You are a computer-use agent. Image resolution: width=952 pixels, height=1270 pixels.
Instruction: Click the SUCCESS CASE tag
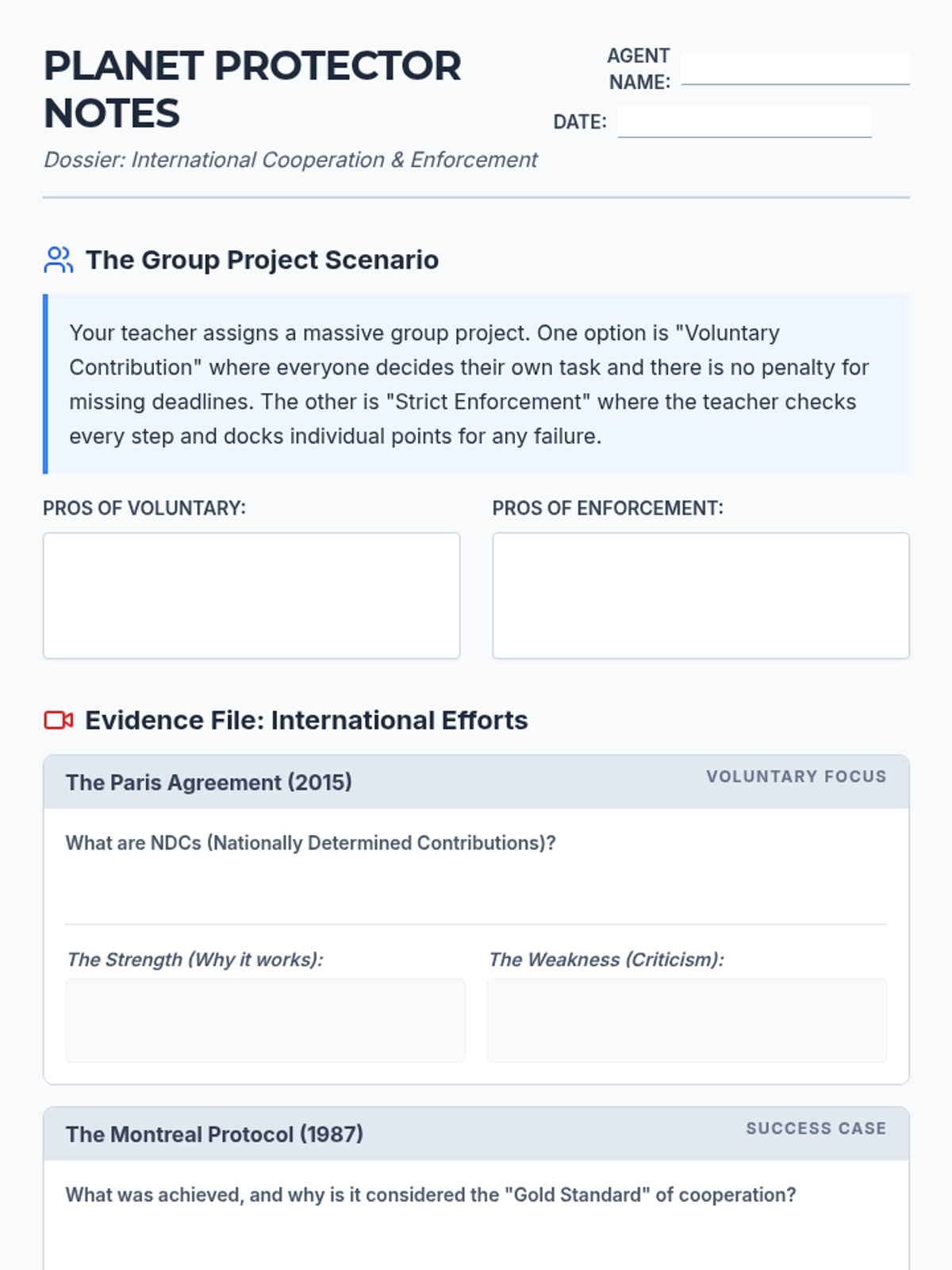pos(816,1129)
